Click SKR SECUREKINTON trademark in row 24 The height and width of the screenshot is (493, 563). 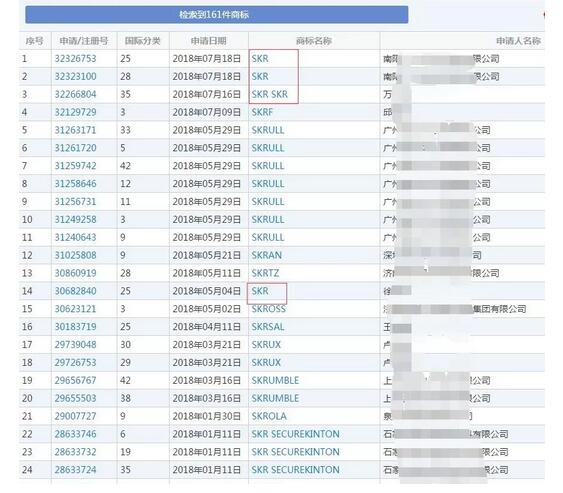click(x=296, y=470)
